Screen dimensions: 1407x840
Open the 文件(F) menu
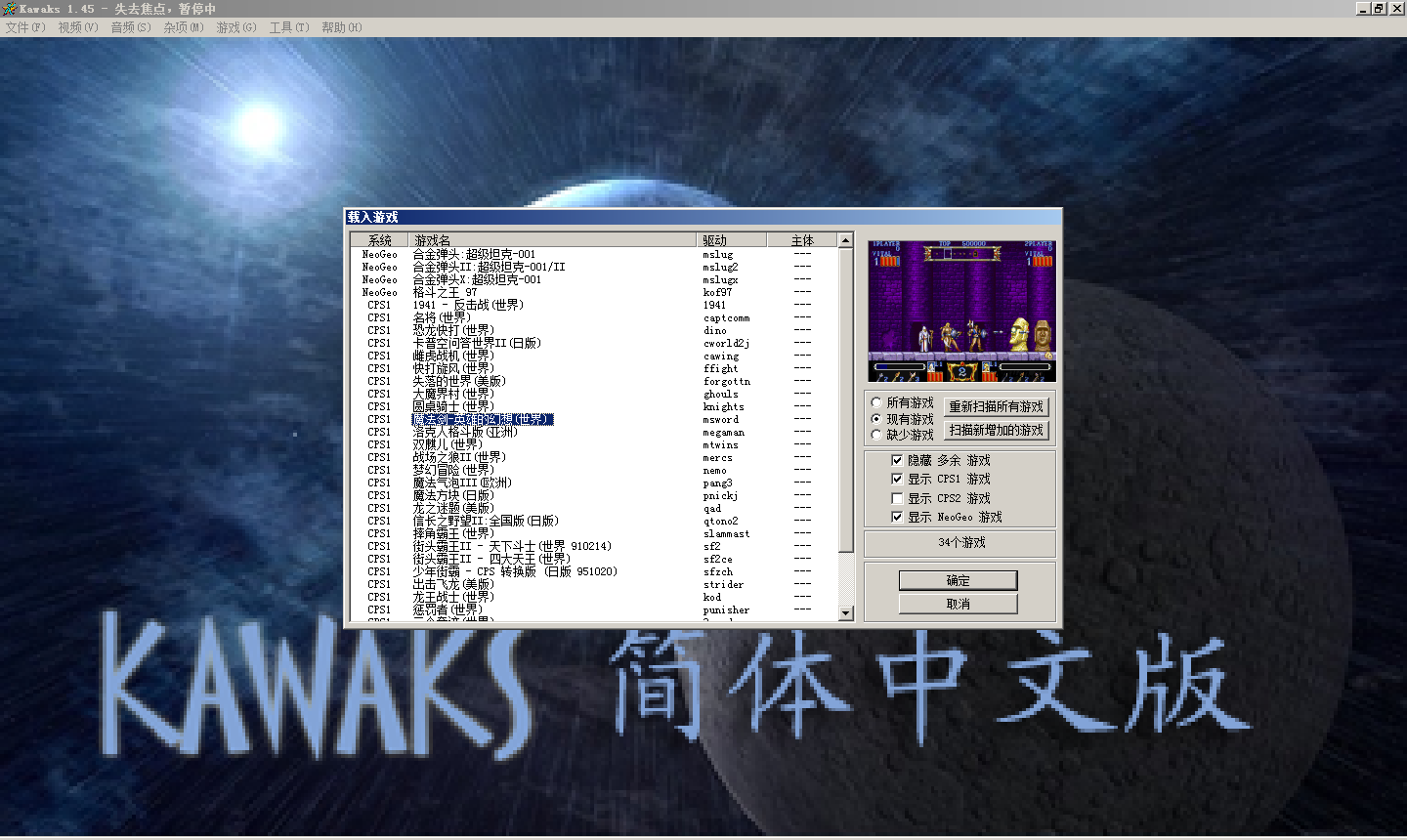click(x=25, y=27)
